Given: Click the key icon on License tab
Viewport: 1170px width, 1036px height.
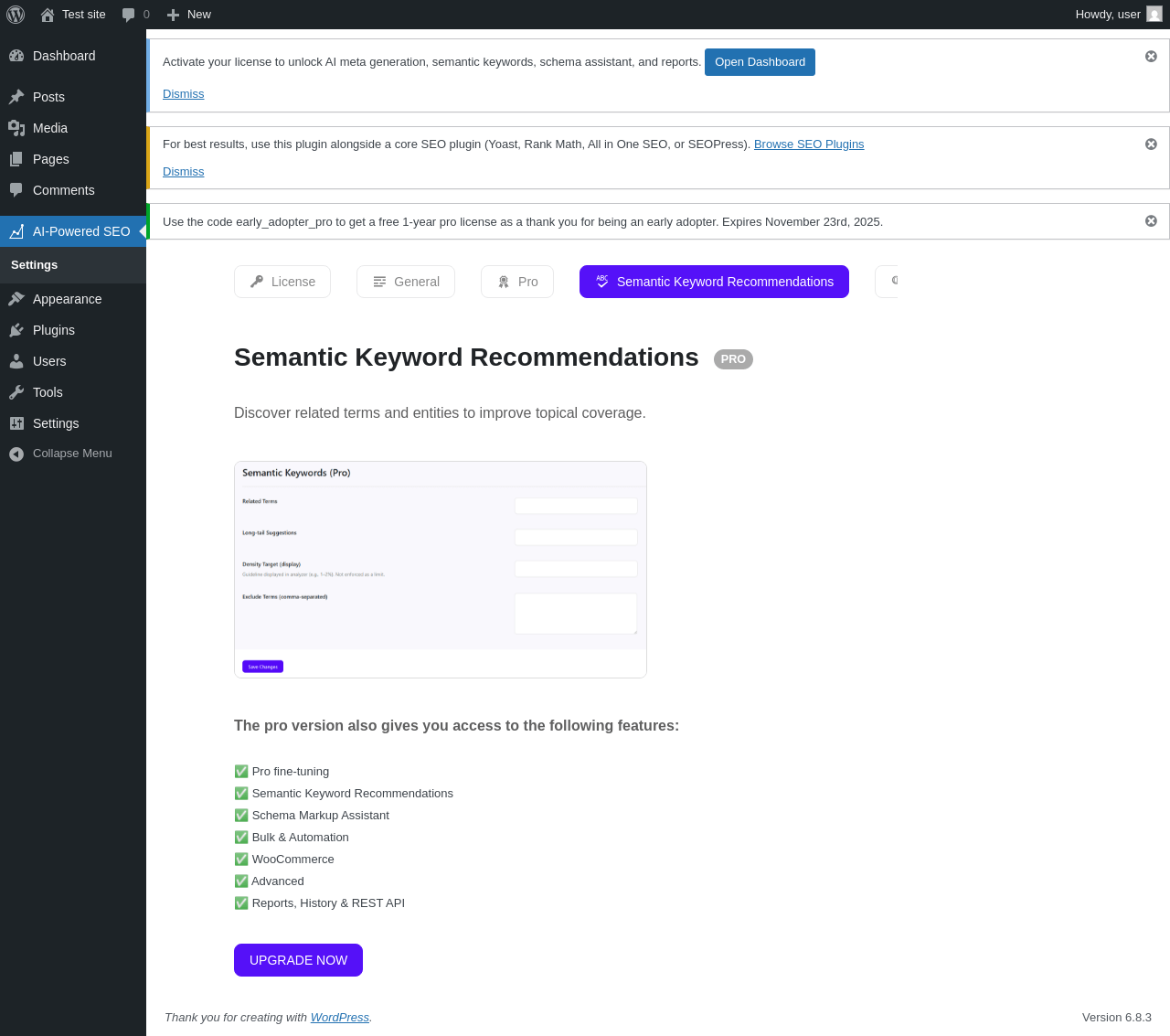Looking at the screenshot, I should click(x=257, y=282).
